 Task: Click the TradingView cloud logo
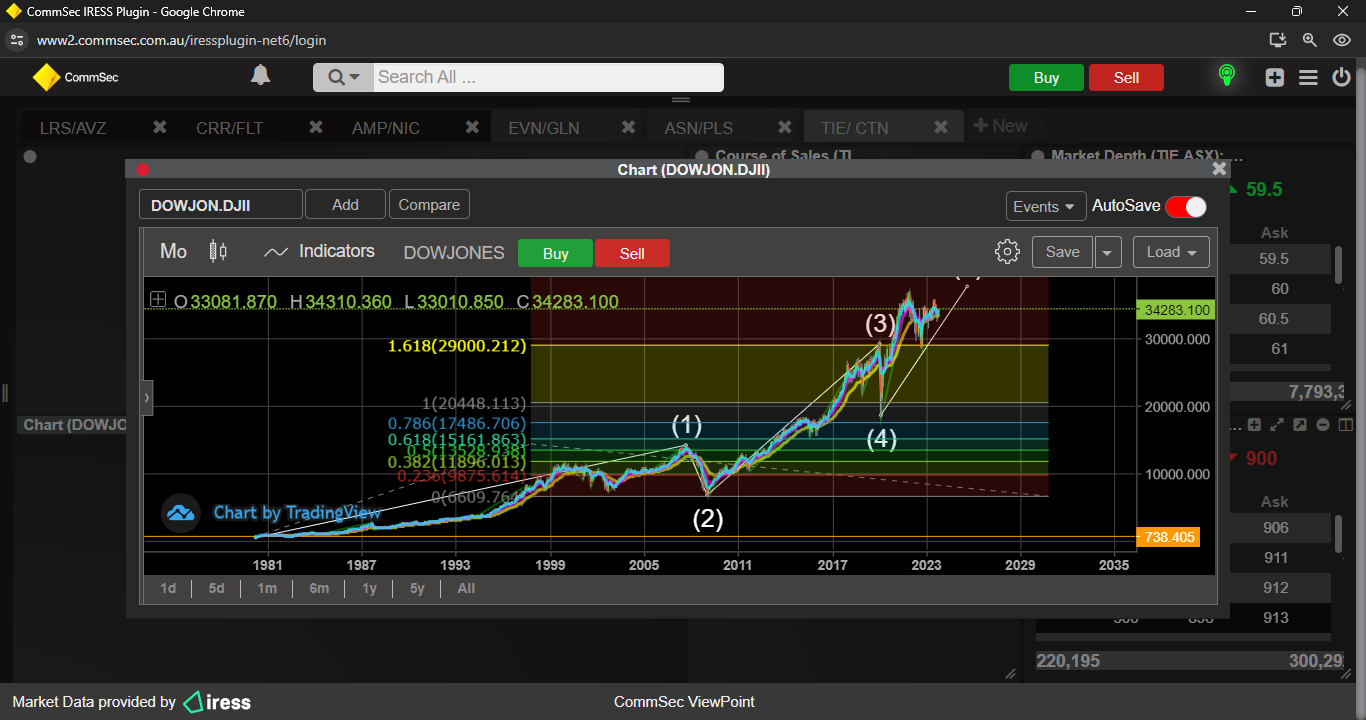click(x=181, y=513)
